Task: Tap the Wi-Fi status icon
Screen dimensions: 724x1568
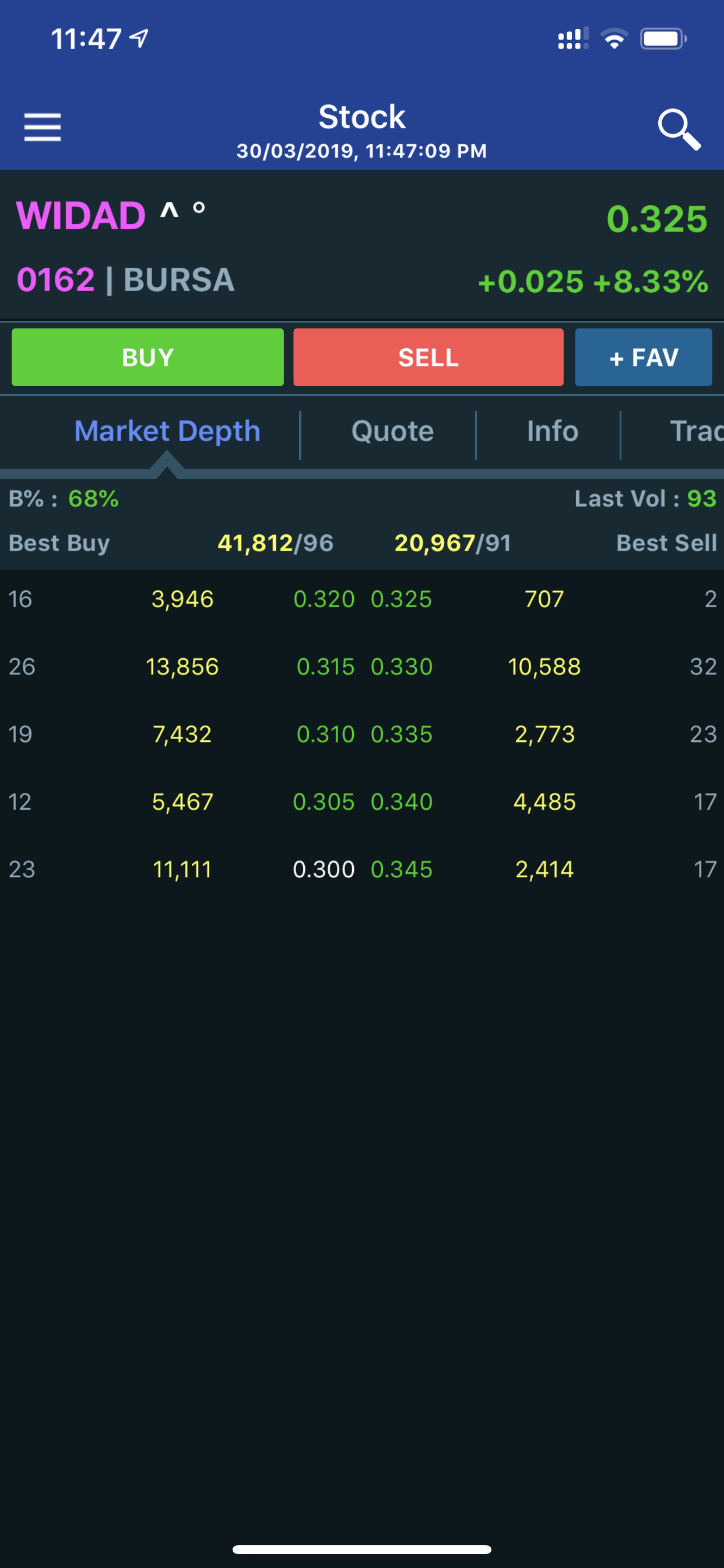Action: [614, 39]
